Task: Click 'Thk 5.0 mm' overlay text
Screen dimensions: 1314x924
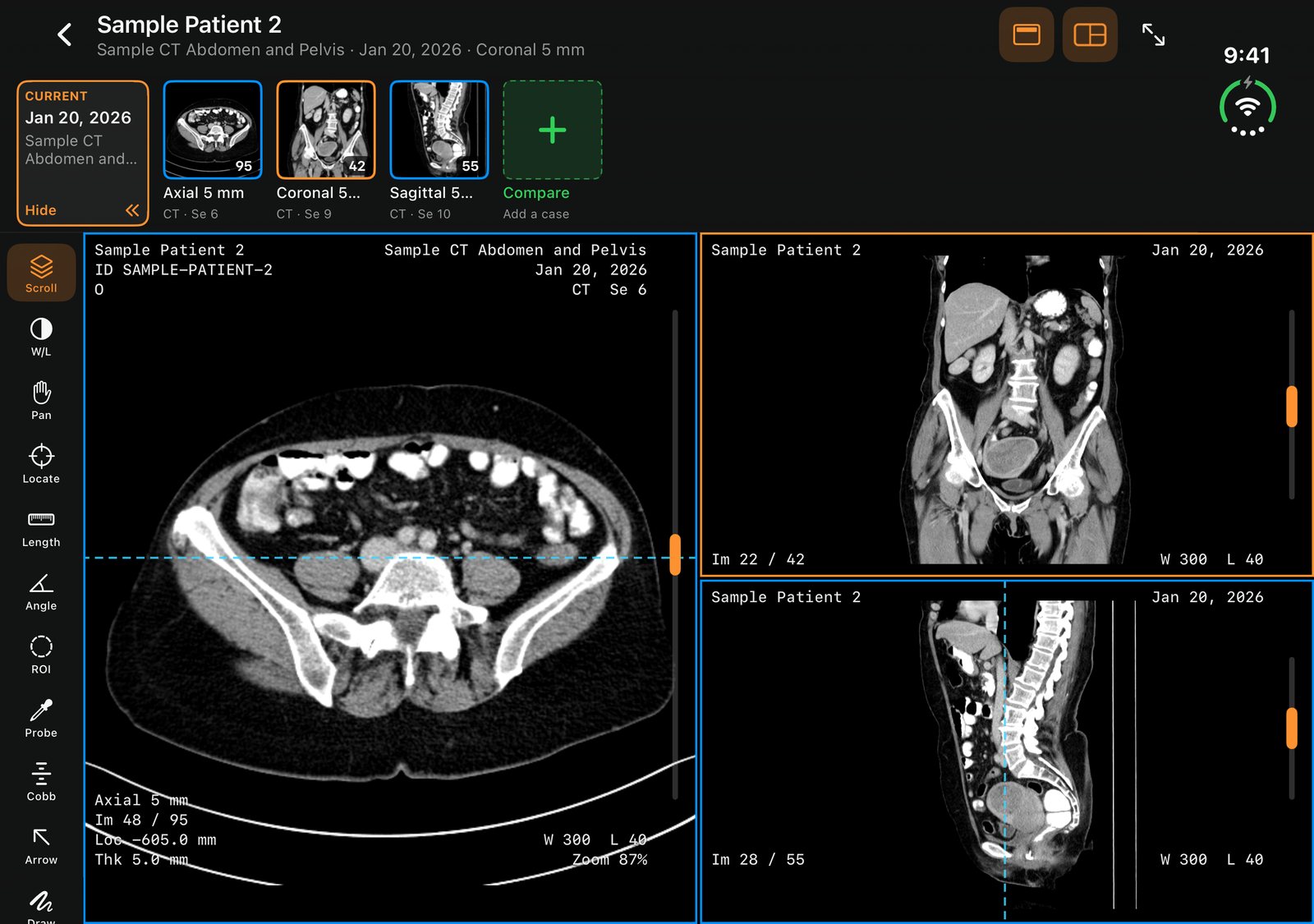Action: (x=141, y=860)
